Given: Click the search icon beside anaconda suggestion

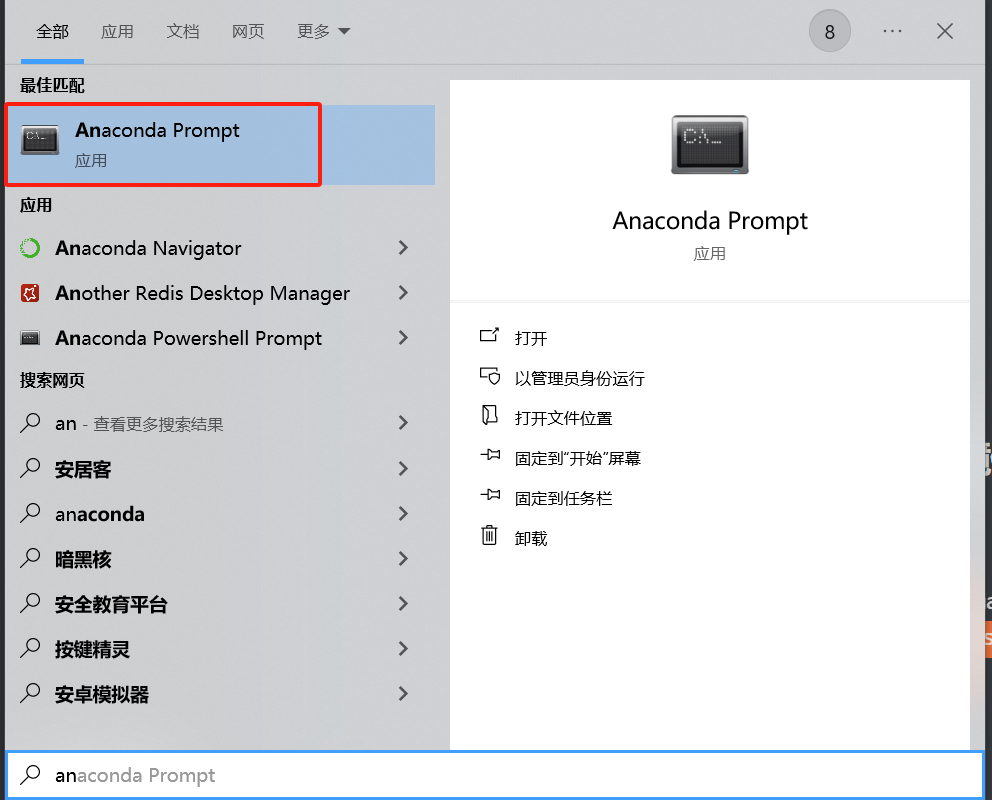Looking at the screenshot, I should (30, 513).
